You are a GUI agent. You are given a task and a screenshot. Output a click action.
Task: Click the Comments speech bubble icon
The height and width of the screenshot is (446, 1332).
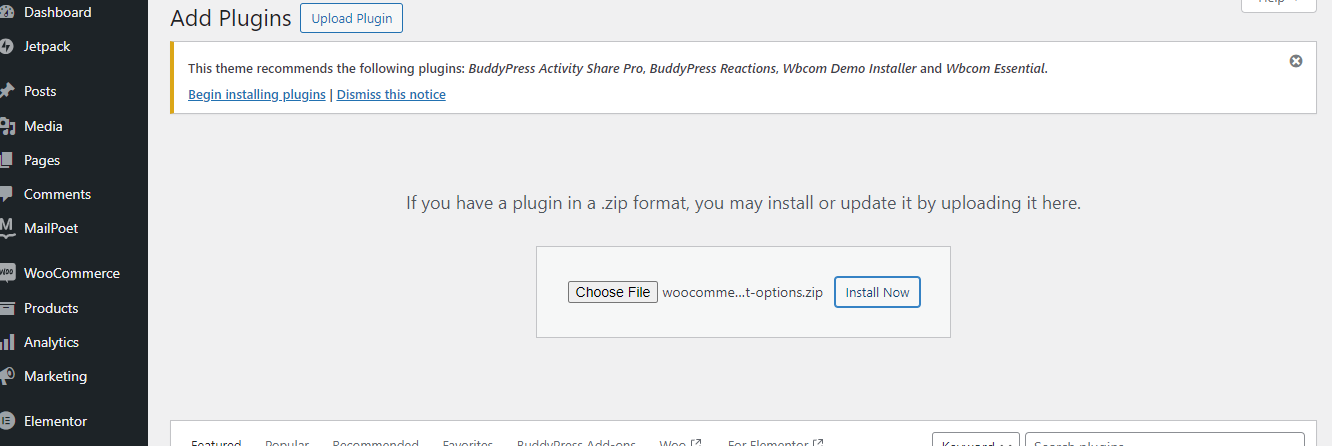7,194
